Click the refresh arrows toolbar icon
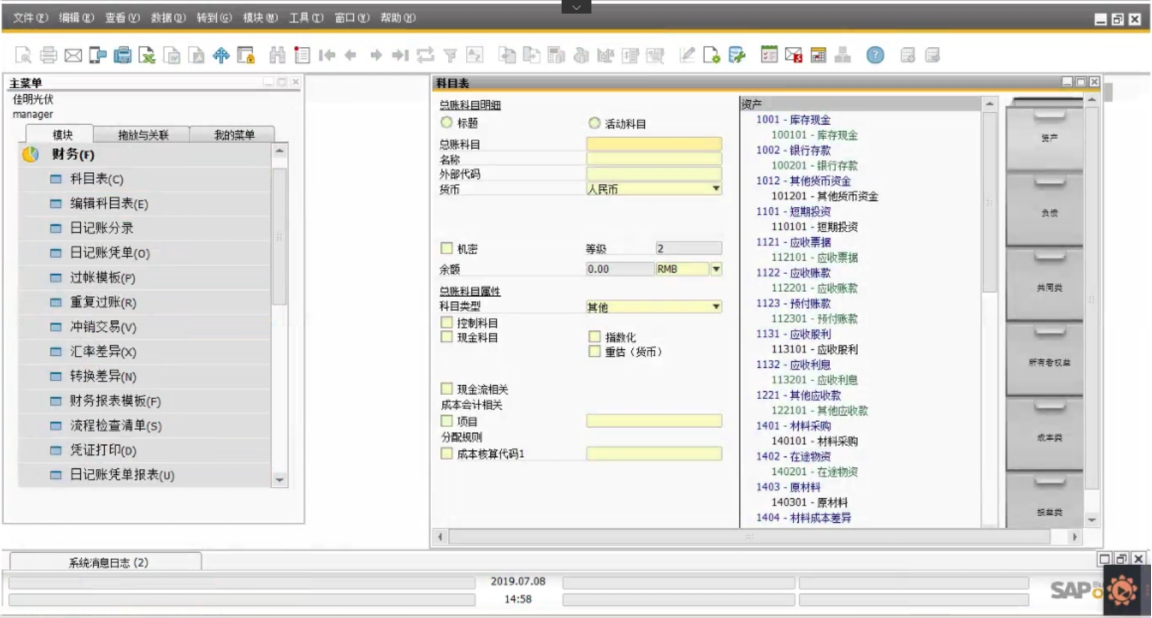1152x618 pixels. (x=425, y=55)
